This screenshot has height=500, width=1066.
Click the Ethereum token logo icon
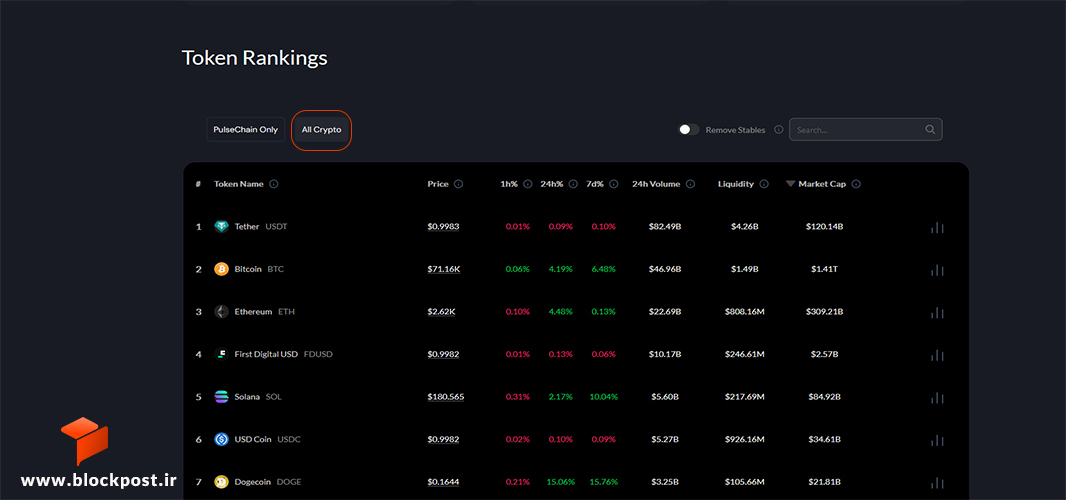222,312
